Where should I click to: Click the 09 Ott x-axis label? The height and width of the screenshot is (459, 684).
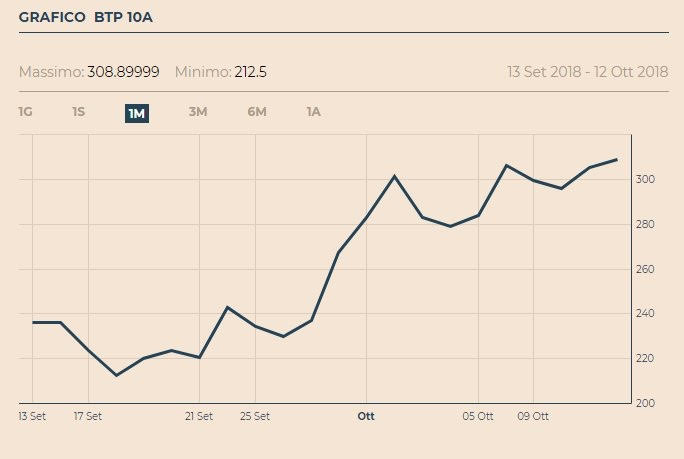coord(533,416)
